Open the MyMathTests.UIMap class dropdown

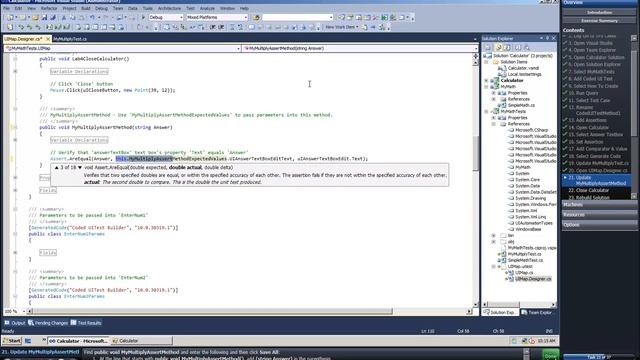point(238,49)
